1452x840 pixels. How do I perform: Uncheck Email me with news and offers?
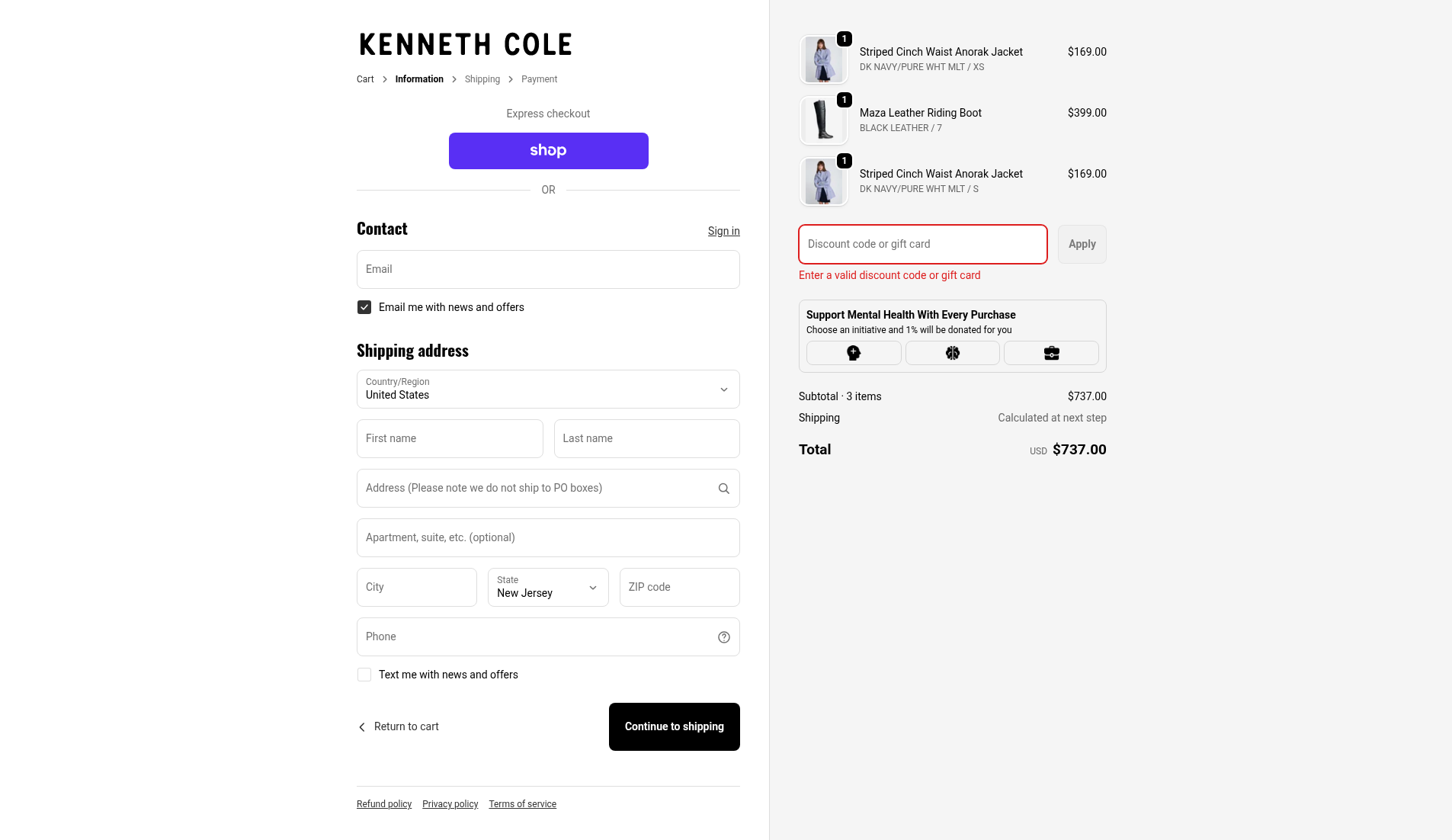(364, 307)
